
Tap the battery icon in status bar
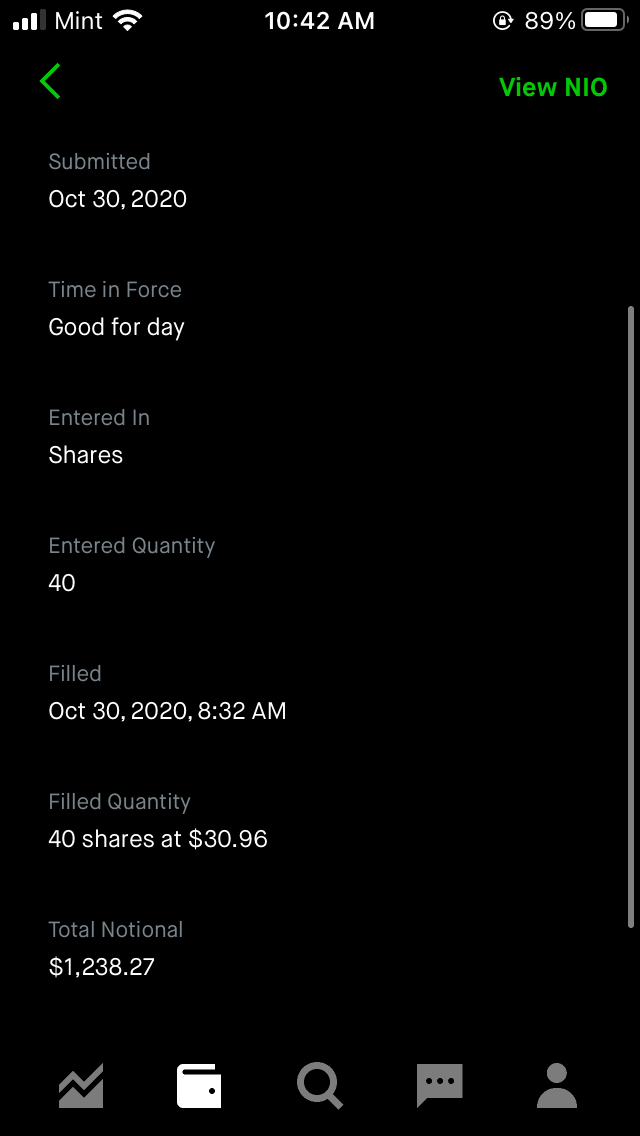coord(604,20)
